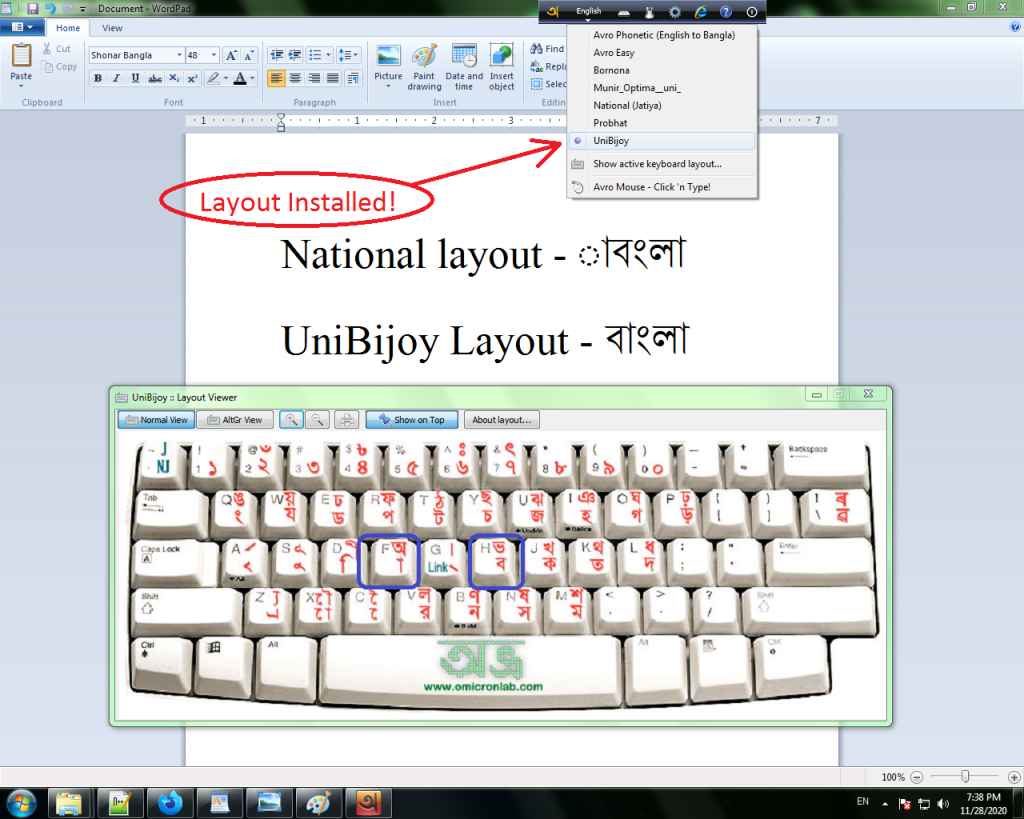This screenshot has width=1024, height=819.
Task: Insert Date and time
Action: pos(464,67)
